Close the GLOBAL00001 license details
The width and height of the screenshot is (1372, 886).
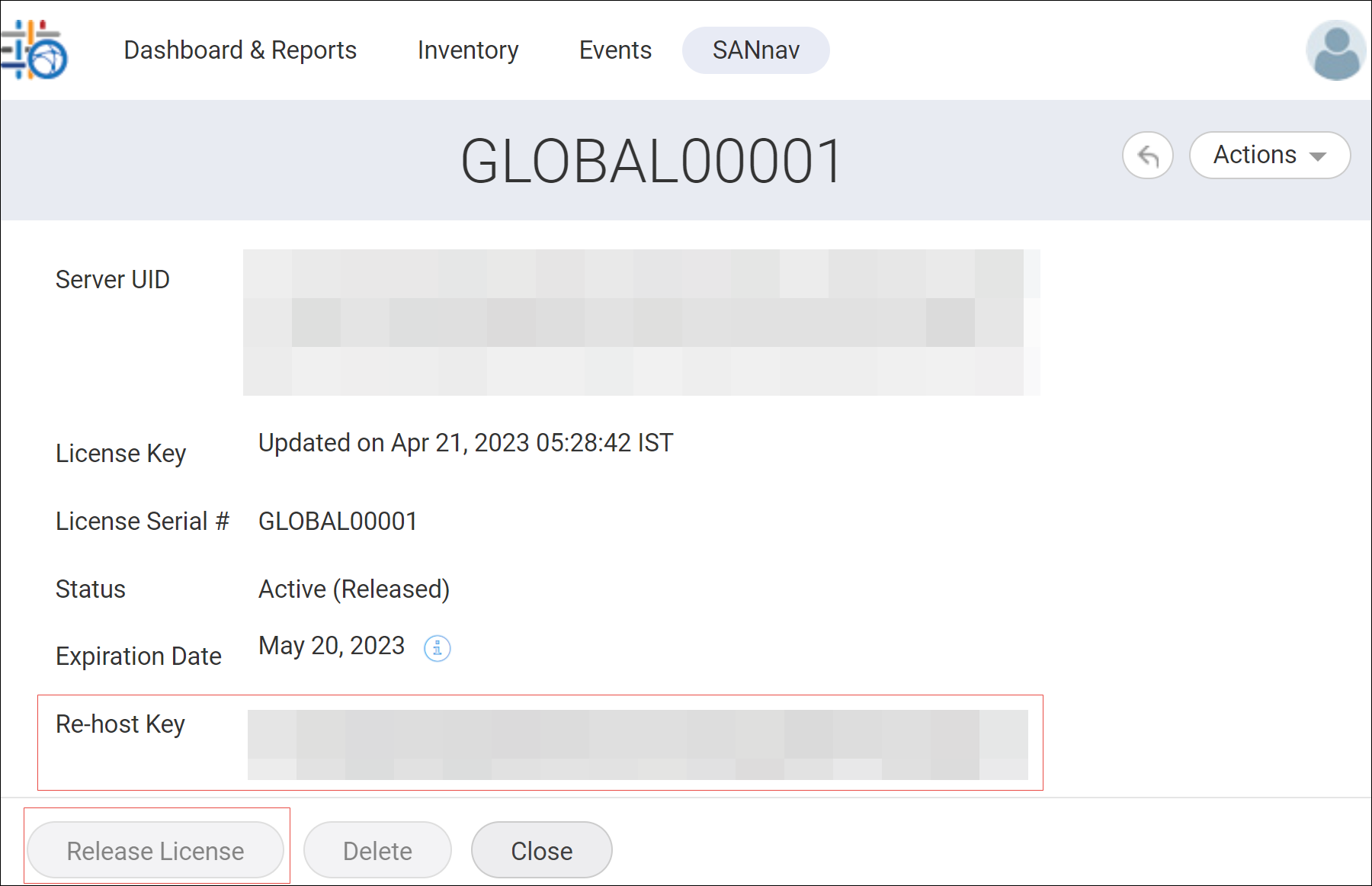(x=541, y=850)
